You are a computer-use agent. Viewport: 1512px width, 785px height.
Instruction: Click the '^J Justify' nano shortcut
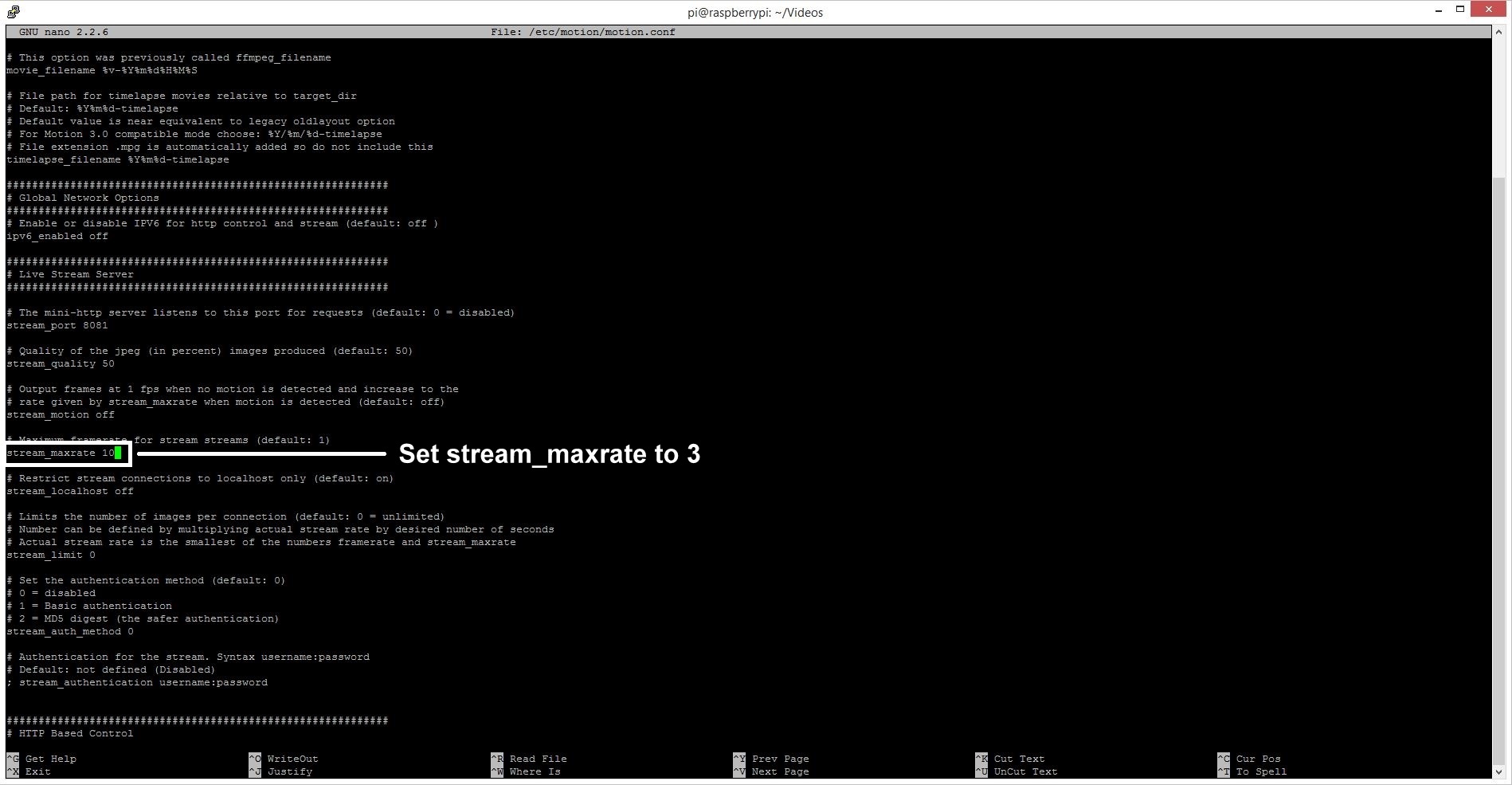(280, 771)
